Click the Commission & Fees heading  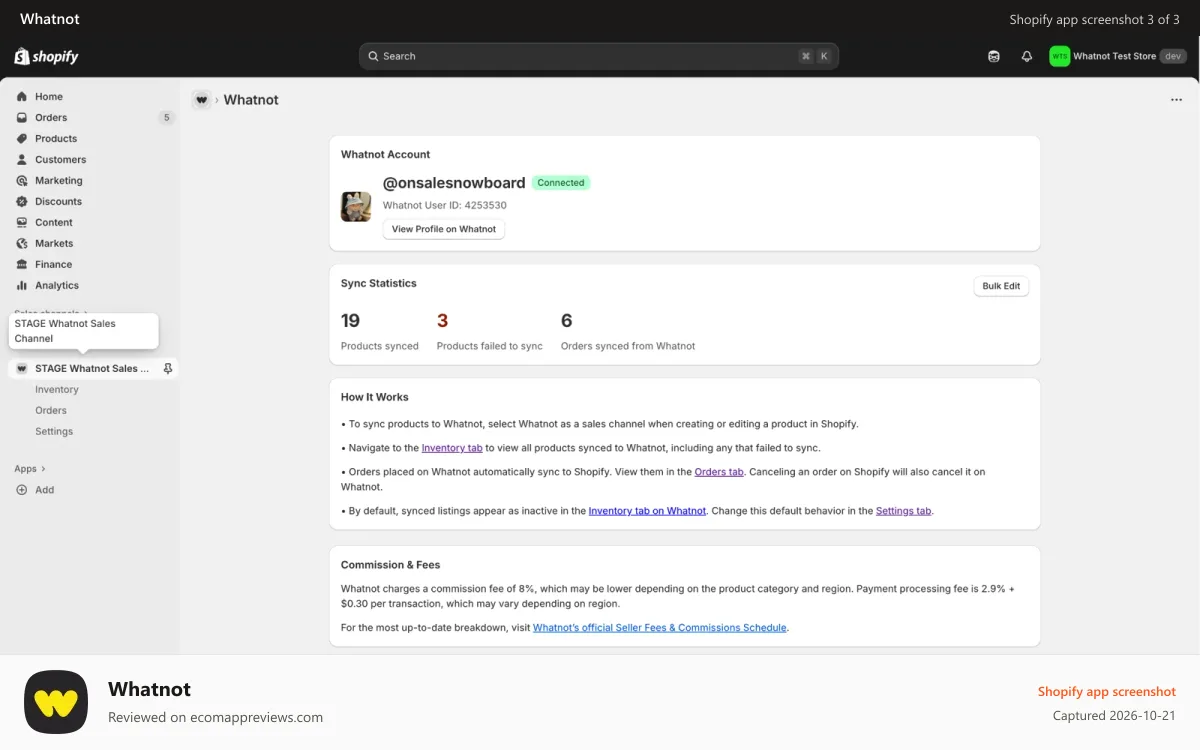point(391,565)
